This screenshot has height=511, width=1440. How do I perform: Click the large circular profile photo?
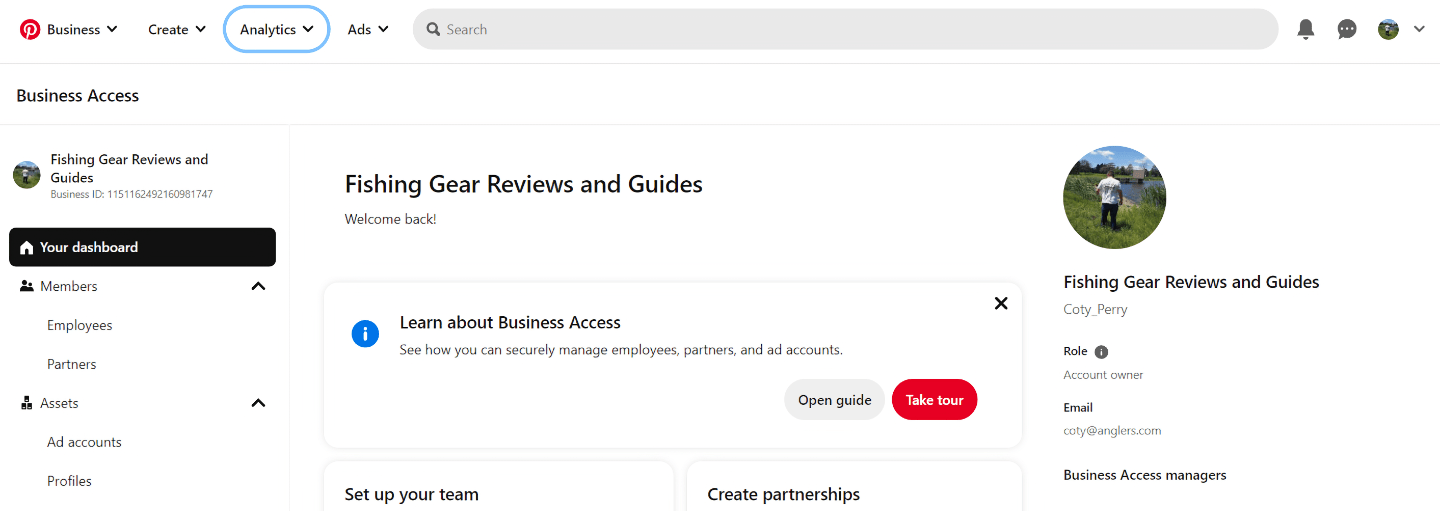[x=1114, y=197]
